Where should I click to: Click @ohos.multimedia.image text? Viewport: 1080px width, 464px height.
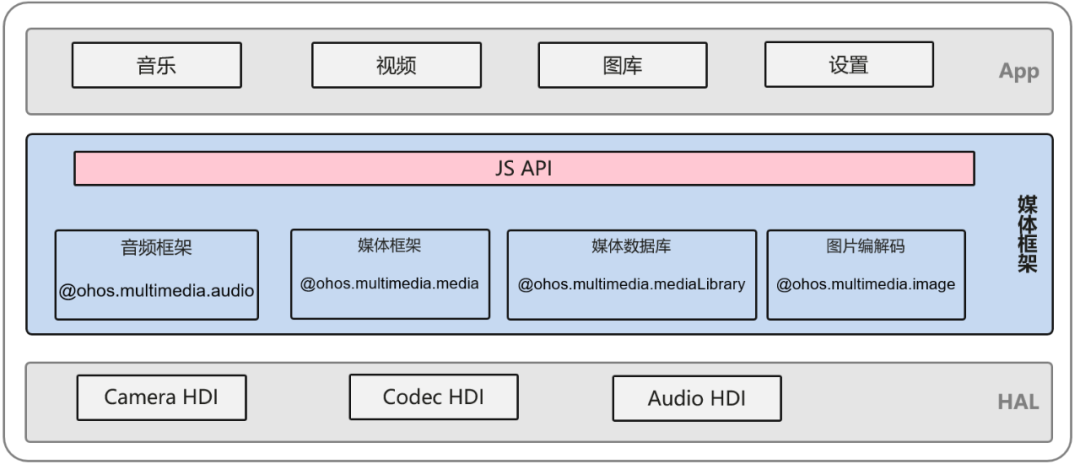coord(866,284)
